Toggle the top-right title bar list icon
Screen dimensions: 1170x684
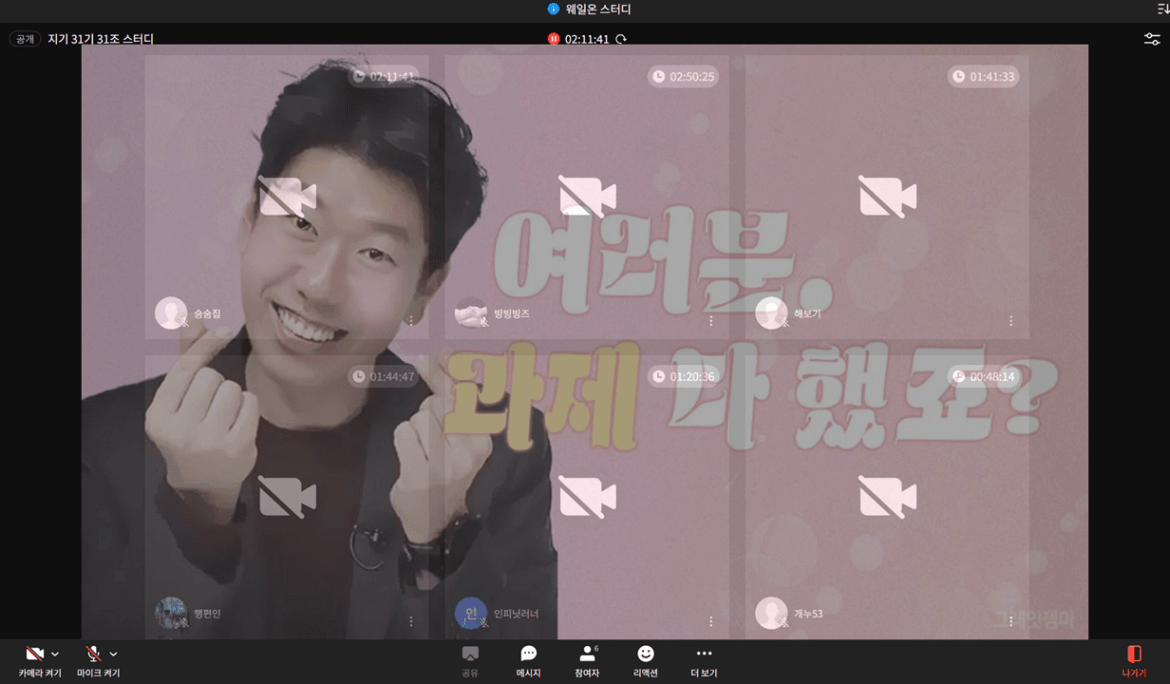pos(1162,9)
